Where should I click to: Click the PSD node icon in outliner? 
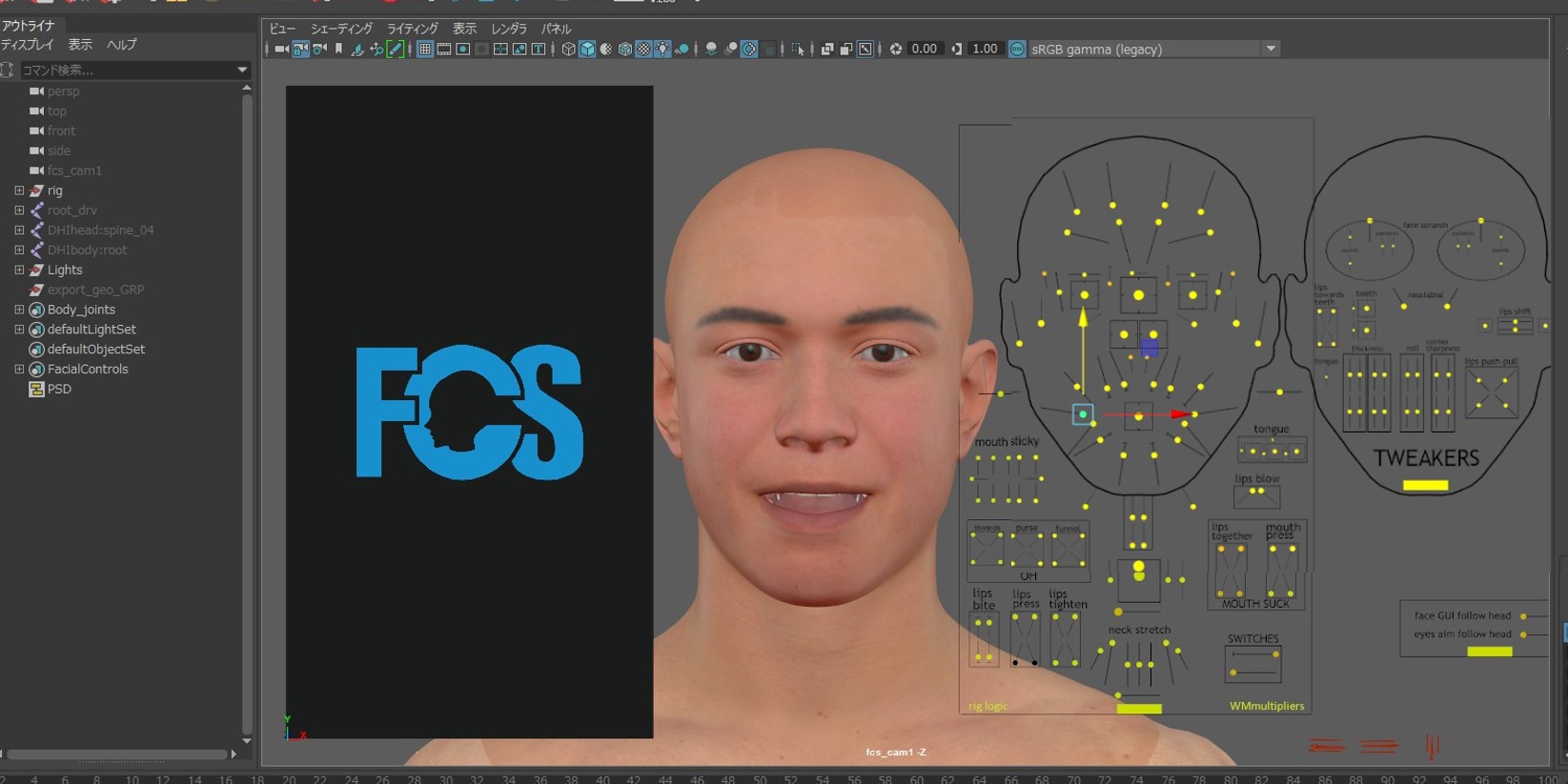(37, 389)
